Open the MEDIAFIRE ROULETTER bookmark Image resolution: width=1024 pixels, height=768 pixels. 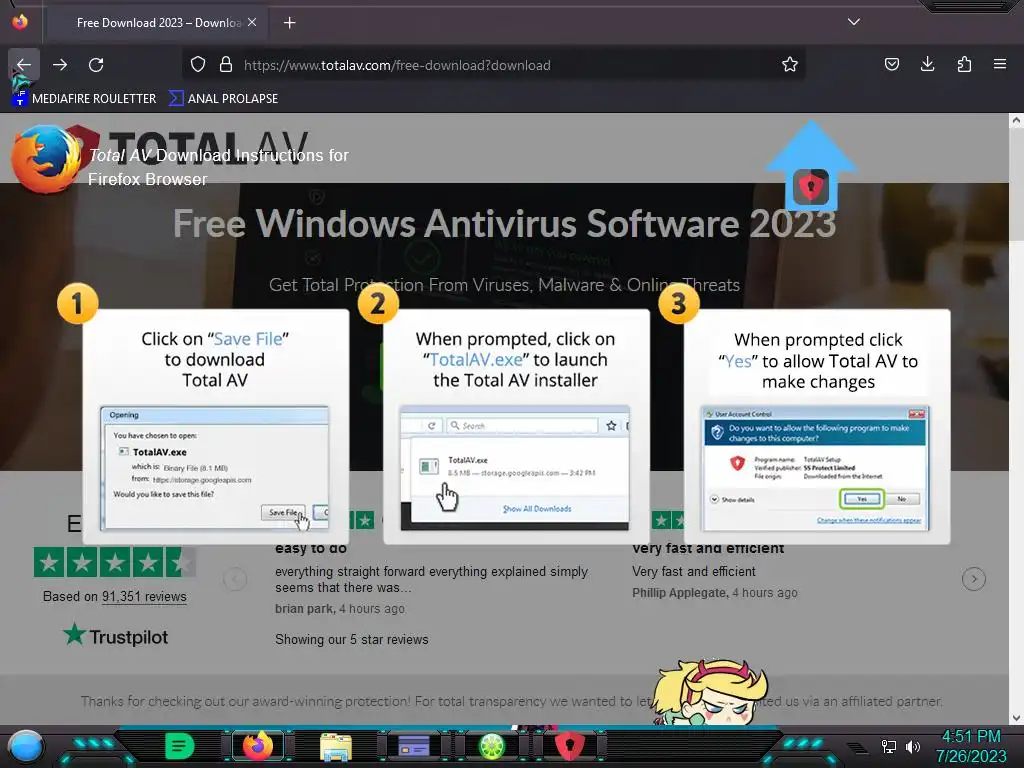coord(84,99)
